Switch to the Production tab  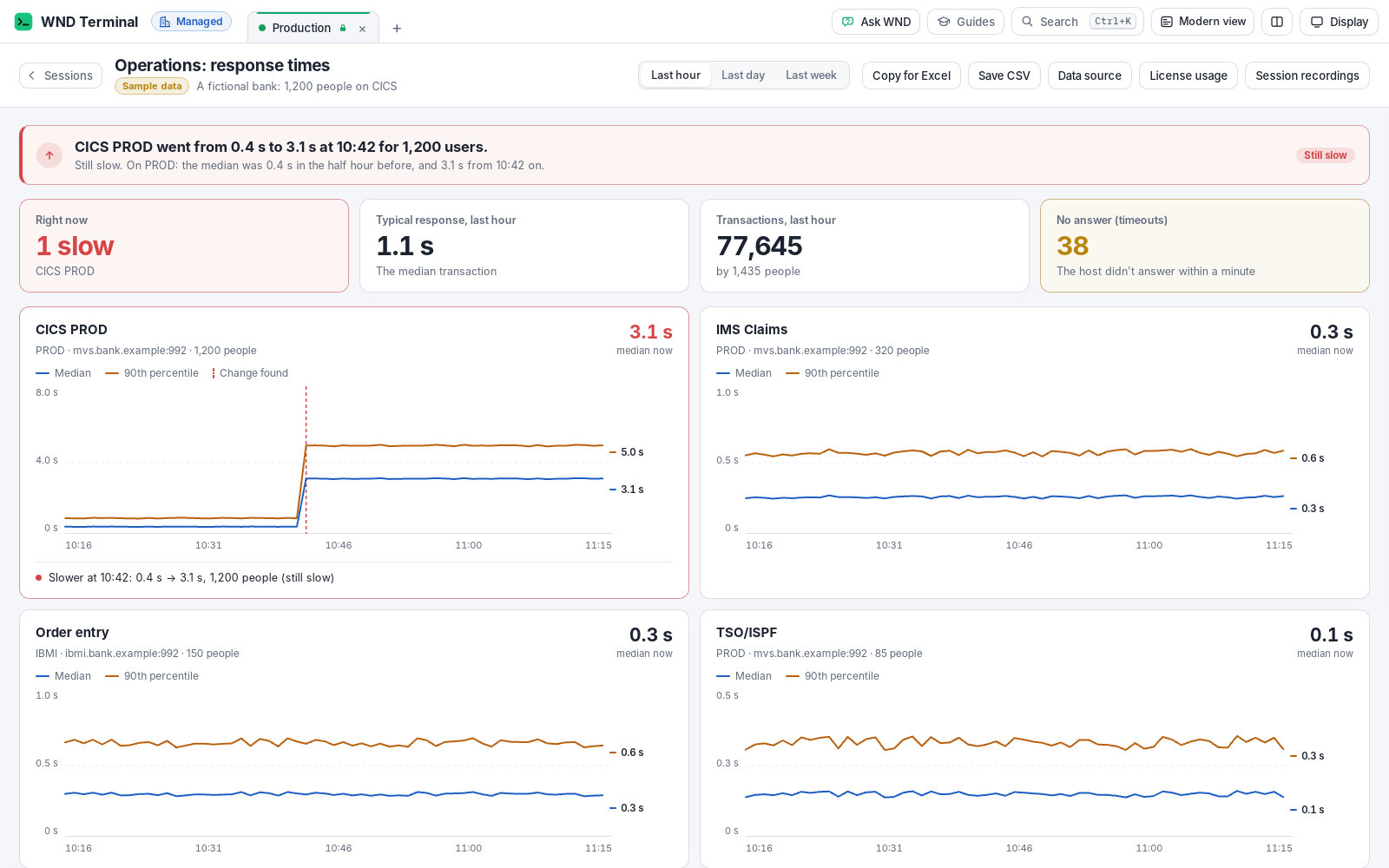[301, 28]
